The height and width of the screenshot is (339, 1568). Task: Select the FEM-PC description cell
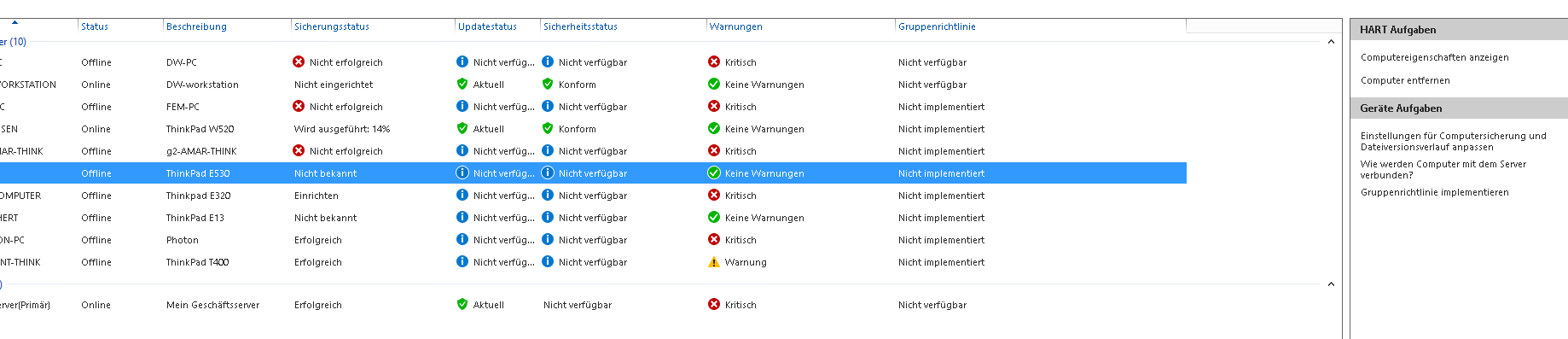tap(183, 107)
